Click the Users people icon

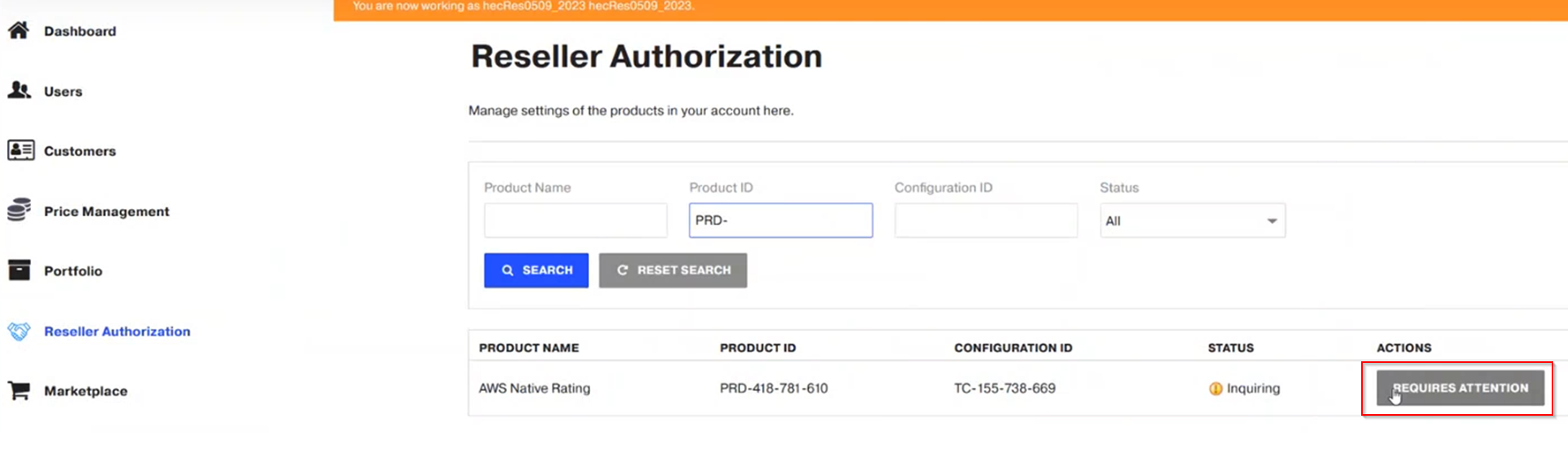click(19, 90)
